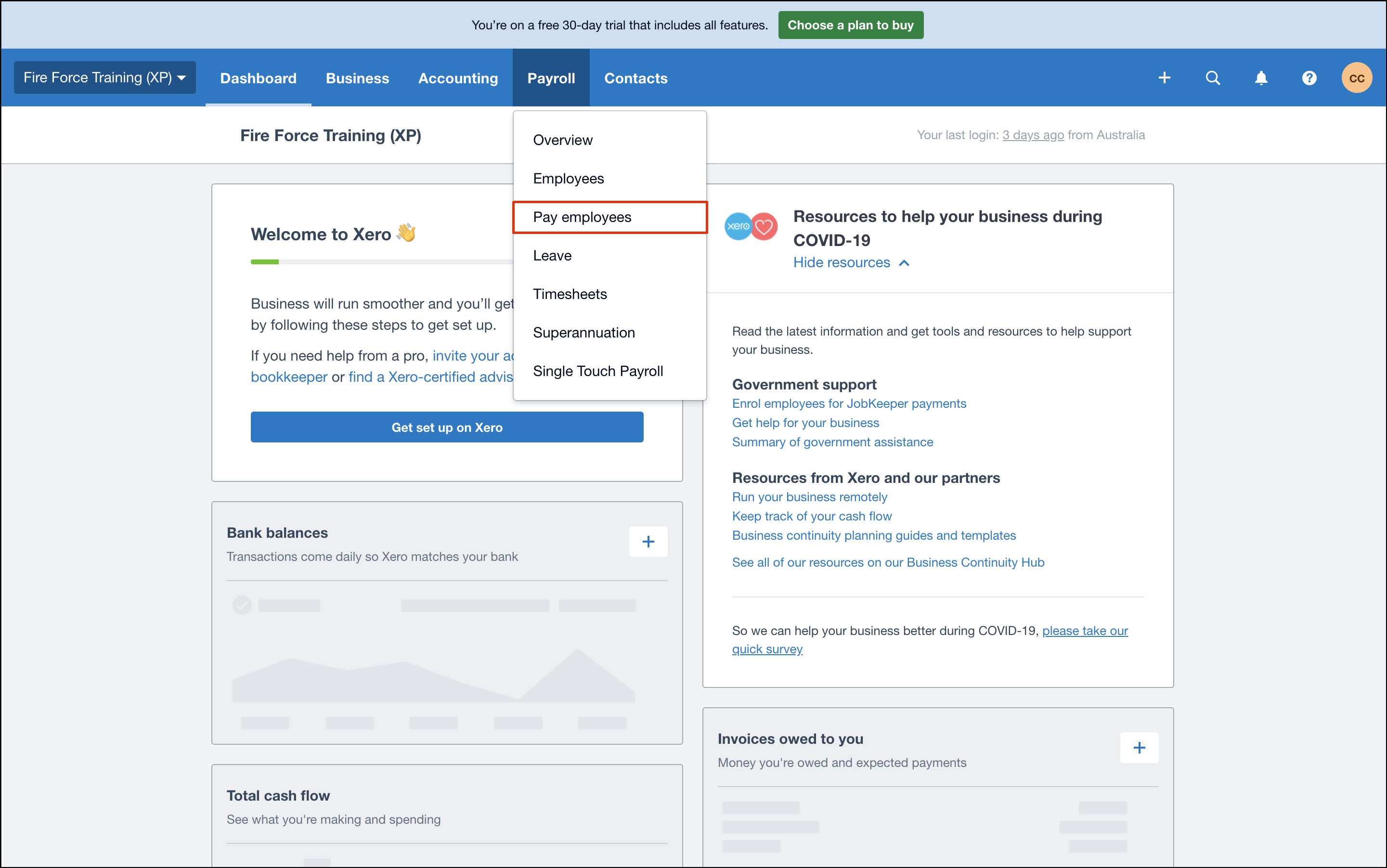1387x868 pixels.
Task: Click the Xero heart logo icon
Action: (x=751, y=226)
